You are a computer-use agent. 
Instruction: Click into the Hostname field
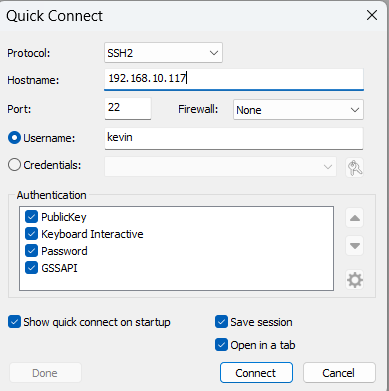(x=234, y=79)
